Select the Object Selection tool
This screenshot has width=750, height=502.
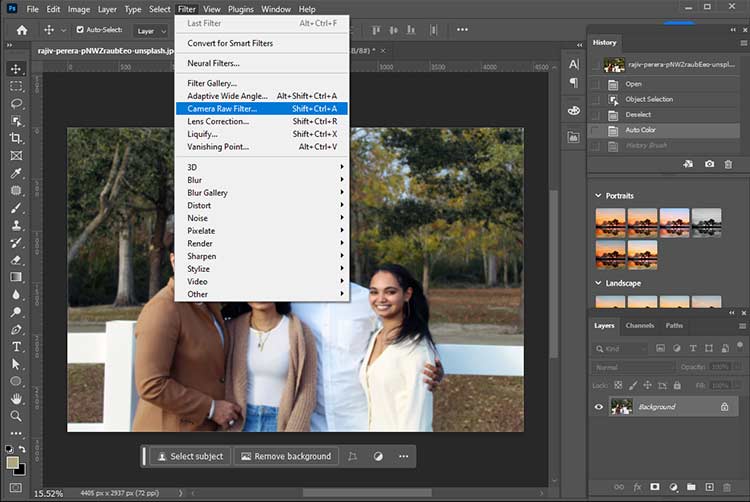16,121
